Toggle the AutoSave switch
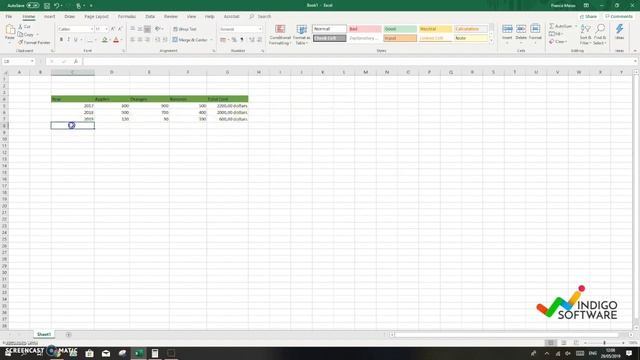This screenshot has height=360, width=640. [x=33, y=5]
